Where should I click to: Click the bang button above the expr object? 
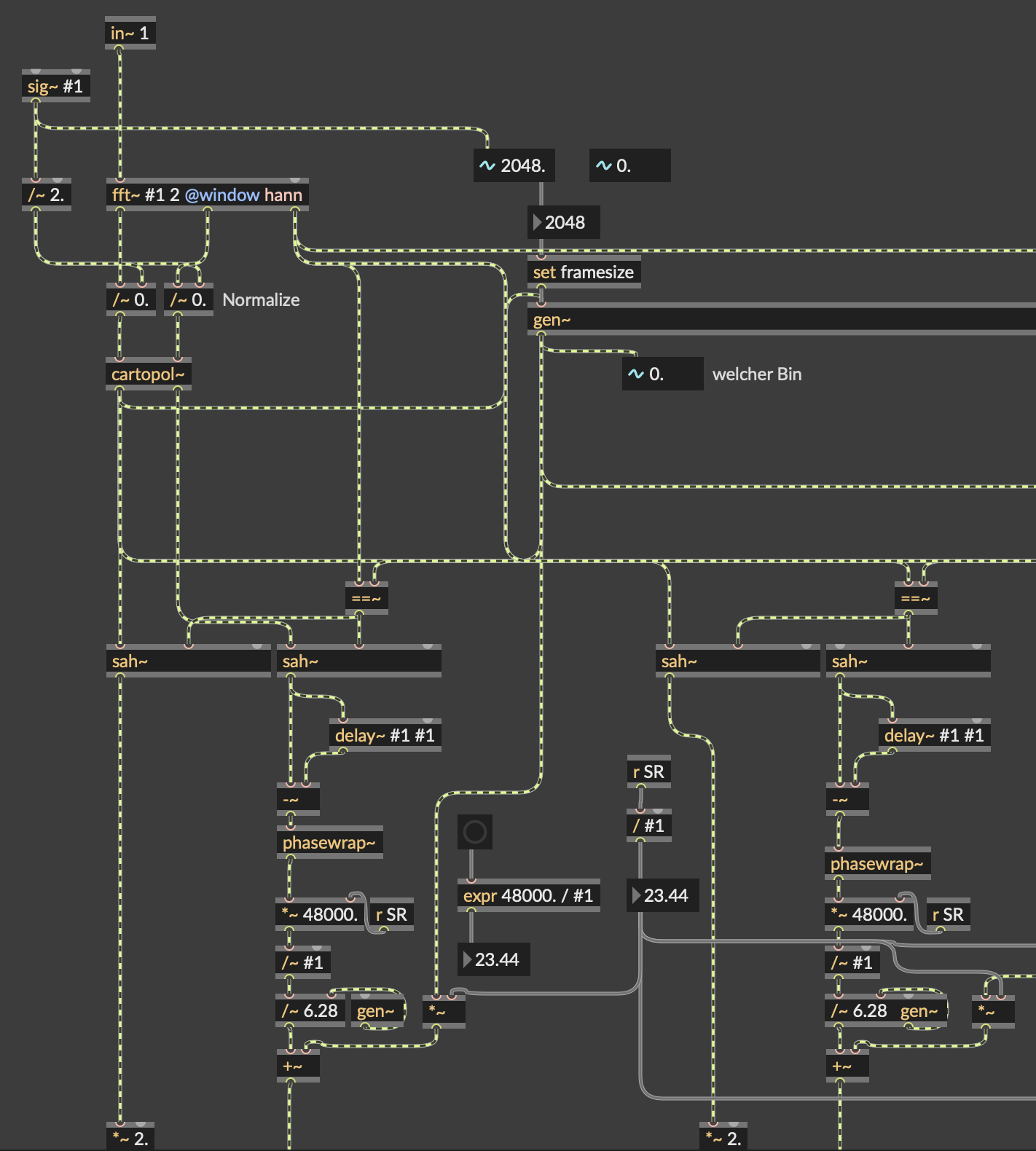(x=474, y=831)
